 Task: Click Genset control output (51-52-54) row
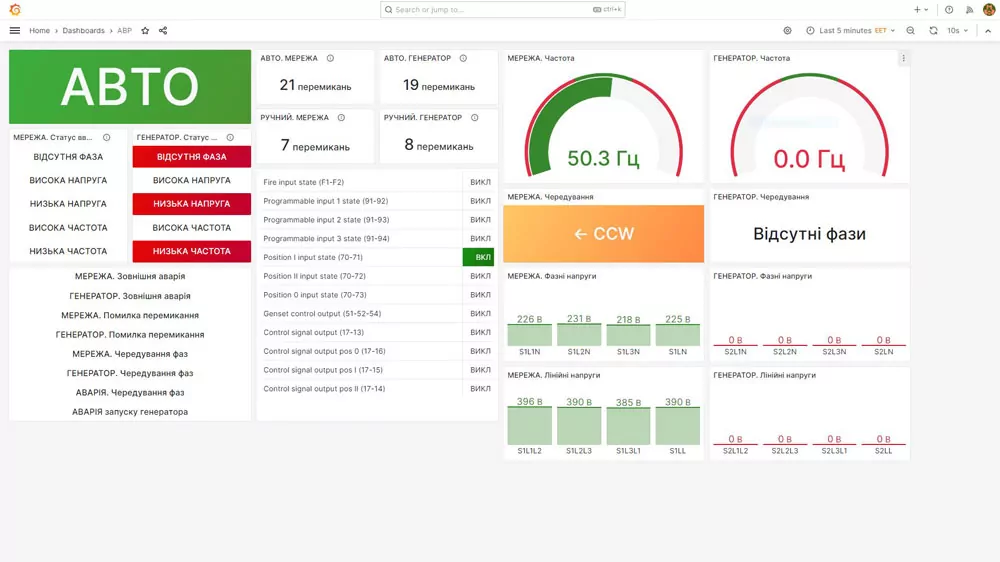[377, 314]
